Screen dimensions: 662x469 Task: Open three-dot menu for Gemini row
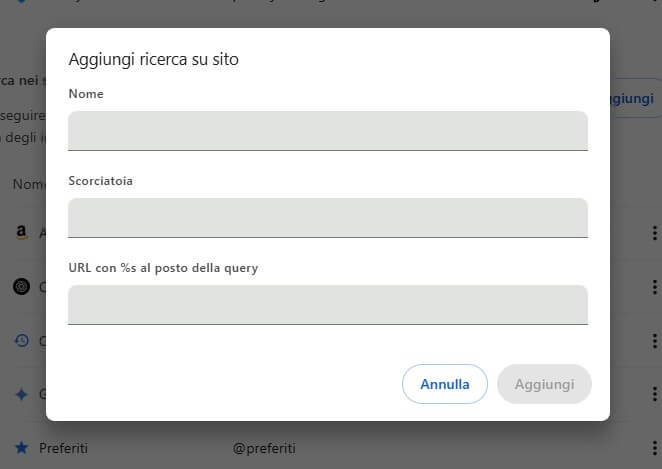[x=654, y=394]
